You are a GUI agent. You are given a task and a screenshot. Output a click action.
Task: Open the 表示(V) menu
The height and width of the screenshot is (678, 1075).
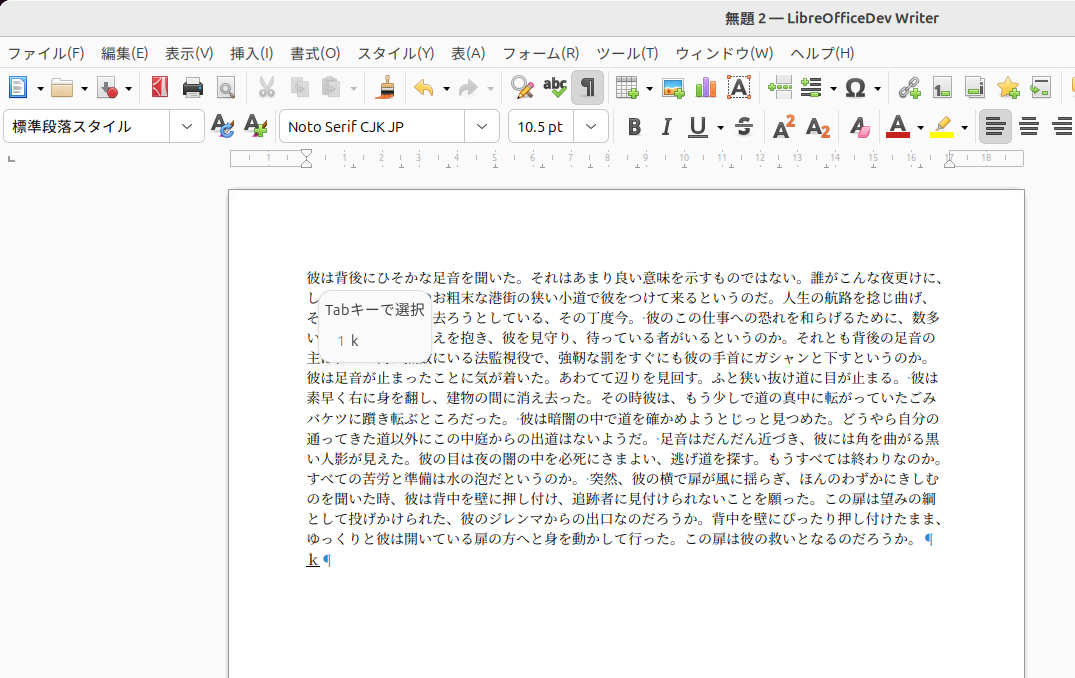coord(189,53)
